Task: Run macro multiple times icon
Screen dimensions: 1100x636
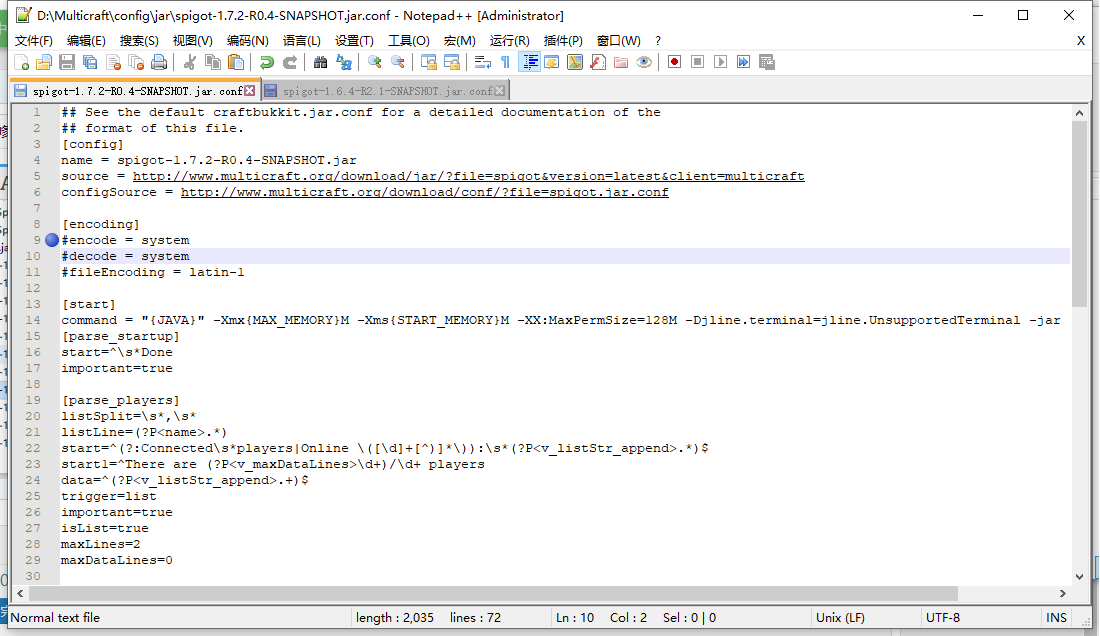Action: (744, 62)
